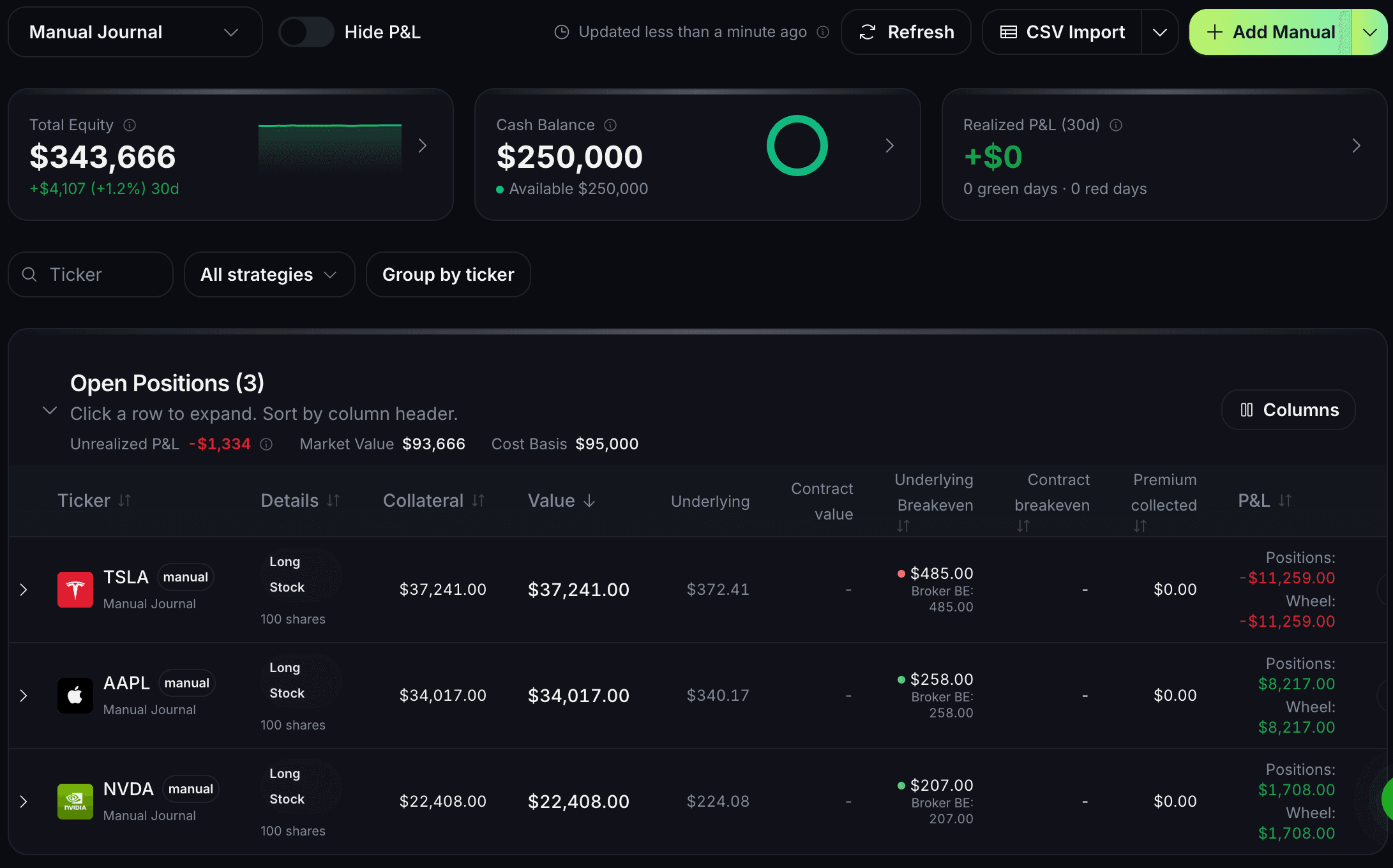The image size is (1393, 868).
Task: Expand the TSLA position row chevron
Action: tap(24, 590)
